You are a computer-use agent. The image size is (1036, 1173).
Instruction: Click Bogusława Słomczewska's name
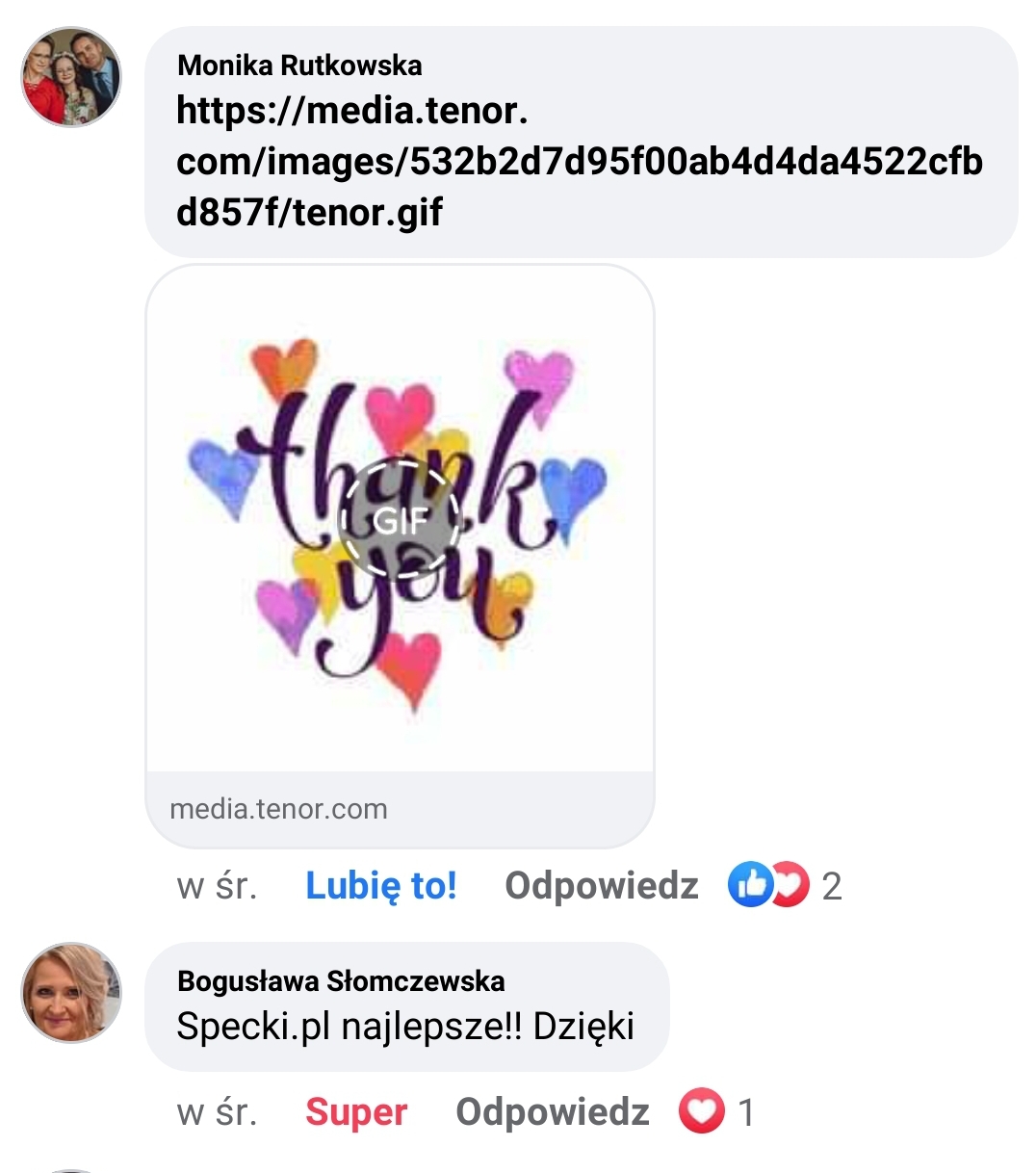pyautogui.click(x=342, y=981)
